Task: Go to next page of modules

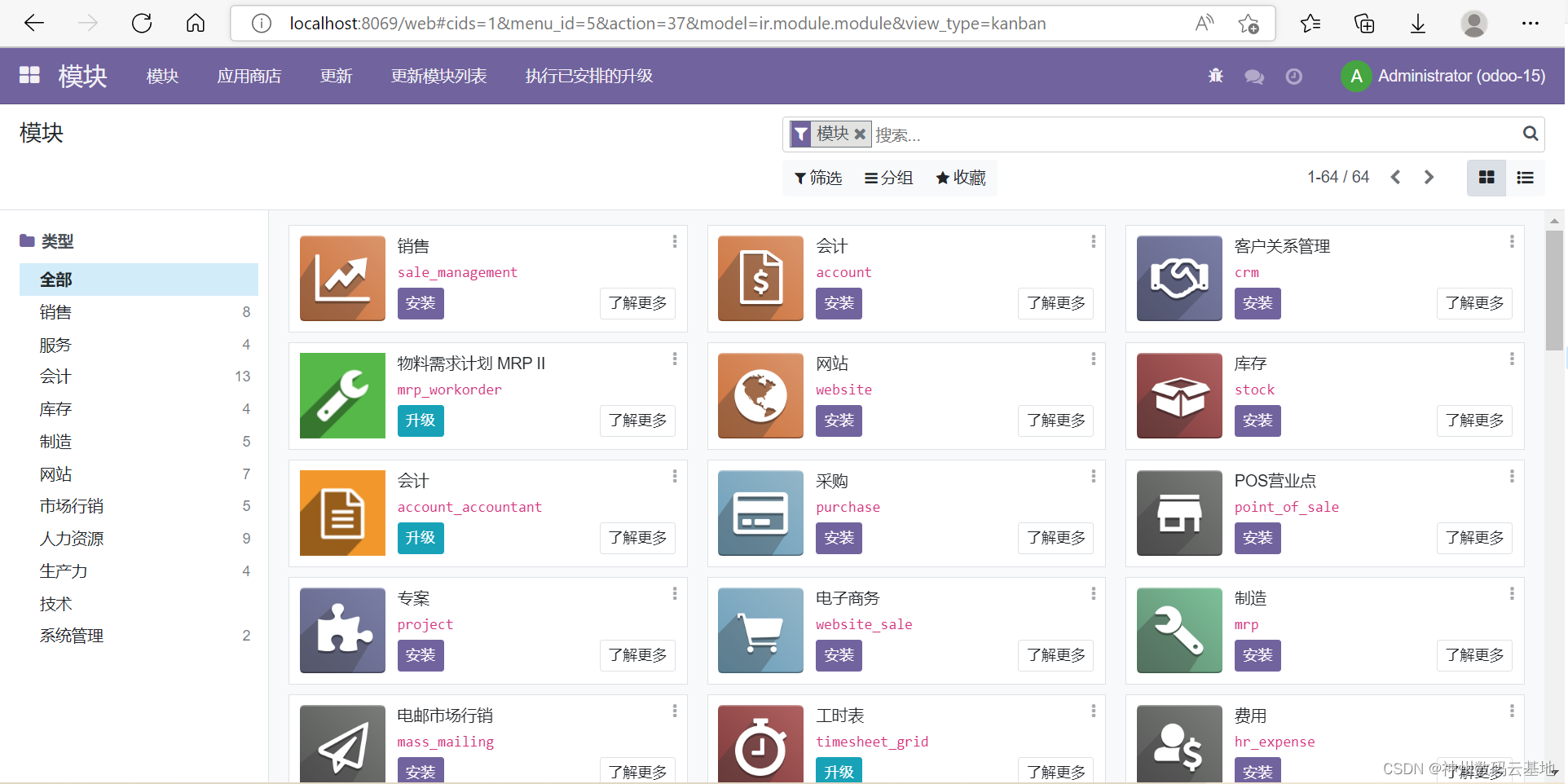Action: point(1429,177)
